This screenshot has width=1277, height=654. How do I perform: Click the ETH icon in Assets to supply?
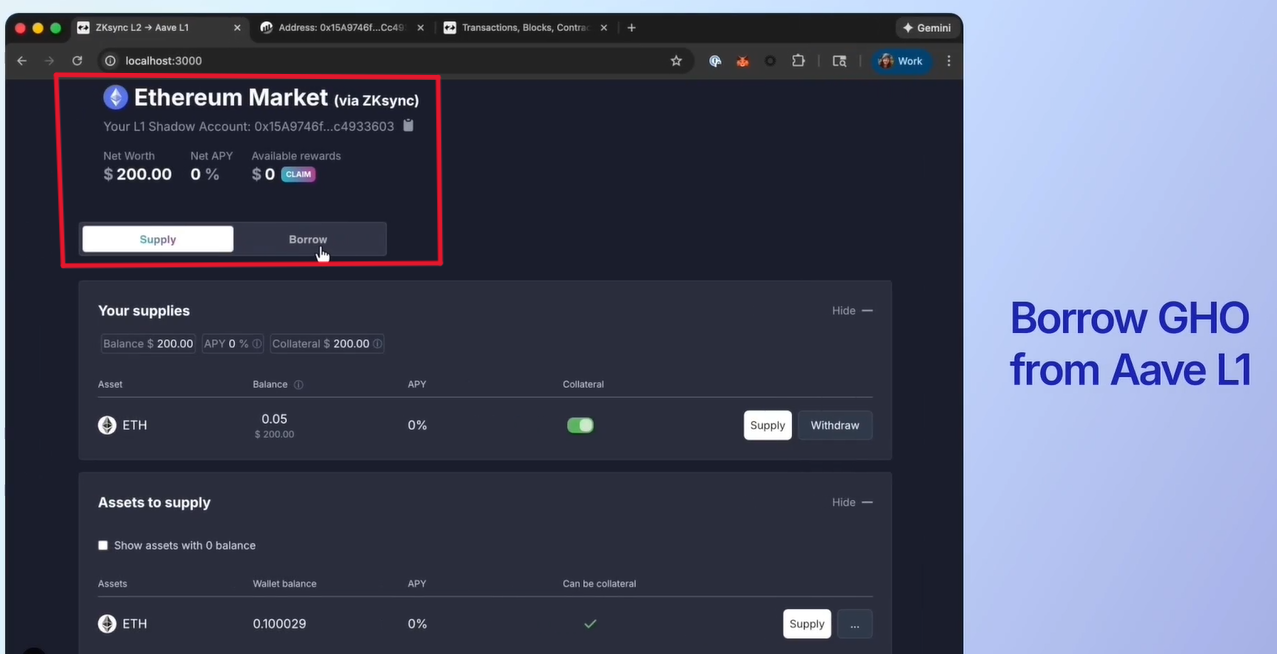107,624
